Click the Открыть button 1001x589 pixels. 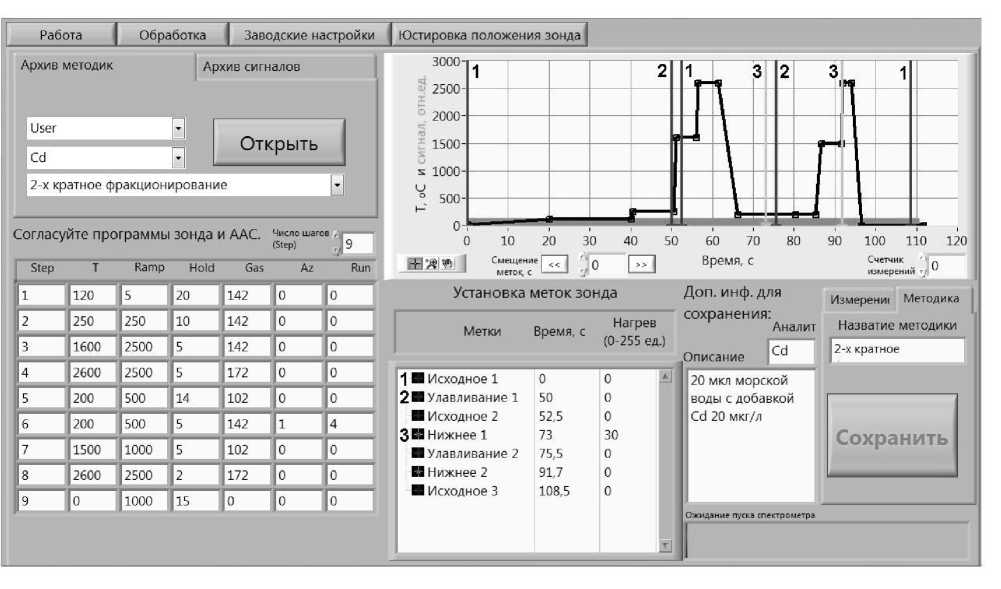click(x=279, y=143)
